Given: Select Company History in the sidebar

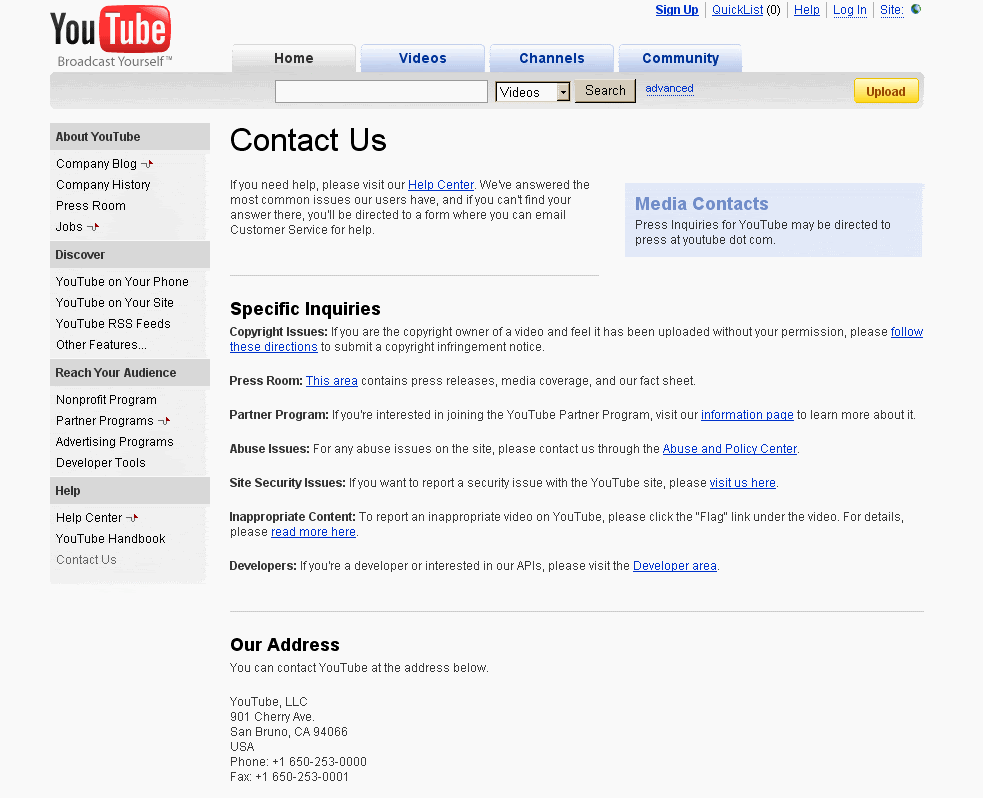Looking at the screenshot, I should pyautogui.click(x=103, y=185).
